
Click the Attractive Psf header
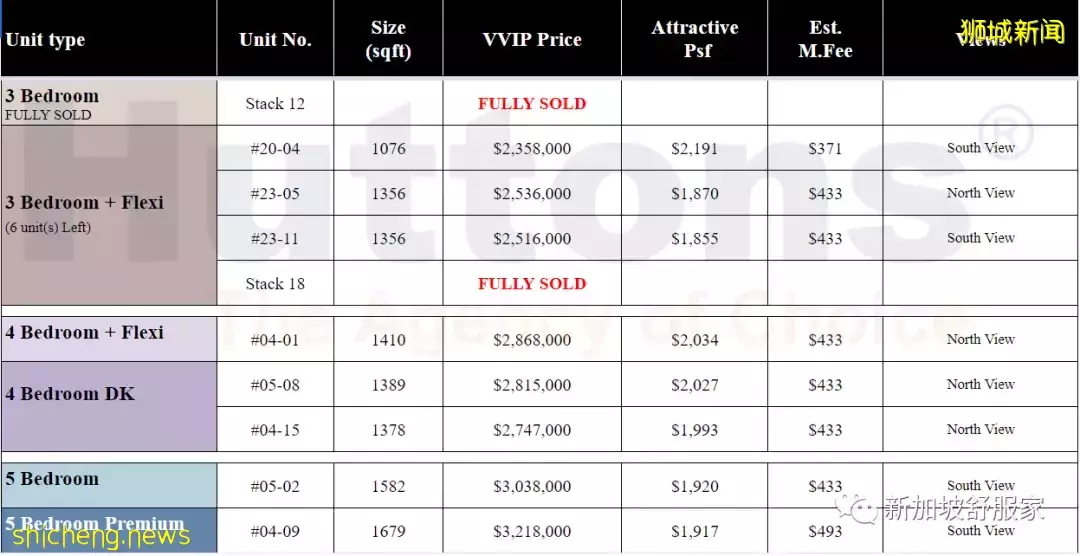[695, 39]
